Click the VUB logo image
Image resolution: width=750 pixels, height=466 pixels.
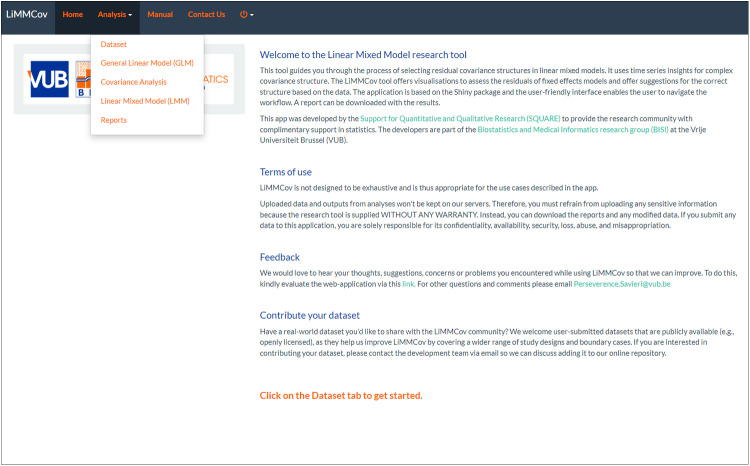click(48, 79)
